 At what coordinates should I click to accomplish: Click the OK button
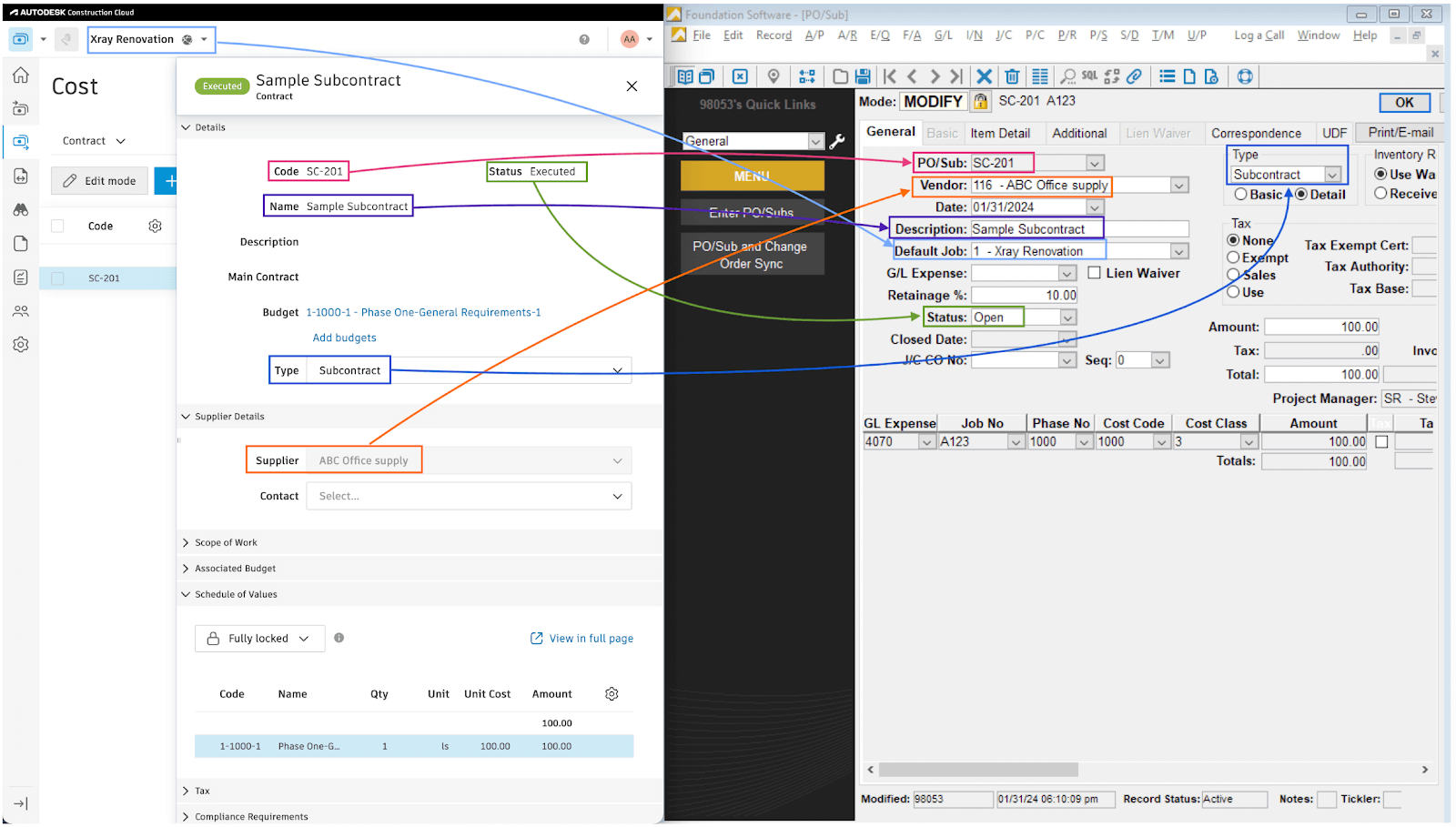pos(1404,103)
